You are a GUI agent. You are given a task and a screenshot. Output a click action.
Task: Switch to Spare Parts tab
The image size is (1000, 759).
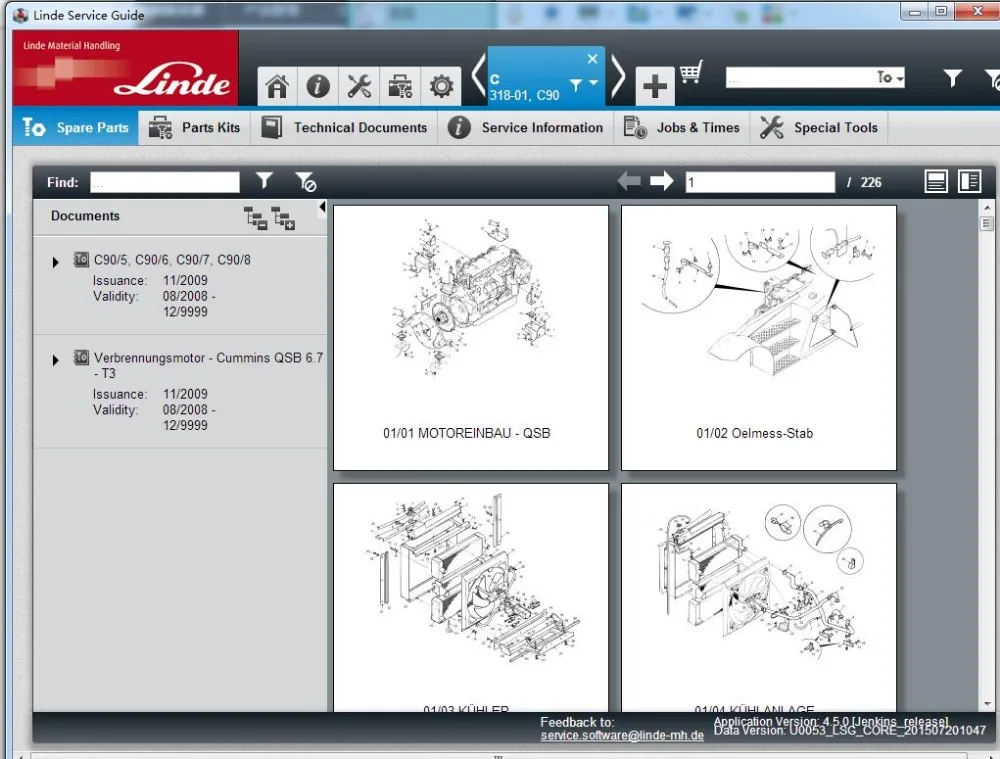click(76, 128)
